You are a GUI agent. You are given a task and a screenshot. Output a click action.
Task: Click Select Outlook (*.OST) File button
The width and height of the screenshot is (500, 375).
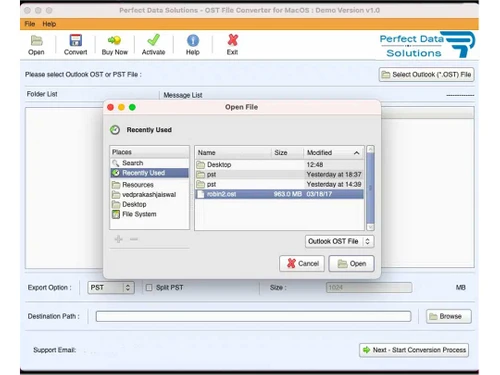(x=426, y=75)
